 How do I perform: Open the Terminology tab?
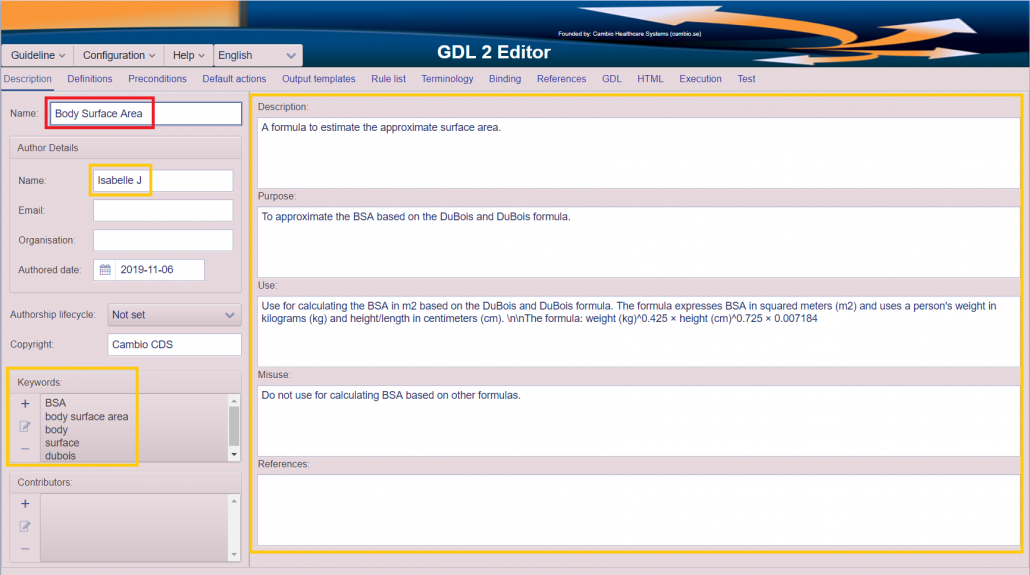tap(447, 79)
